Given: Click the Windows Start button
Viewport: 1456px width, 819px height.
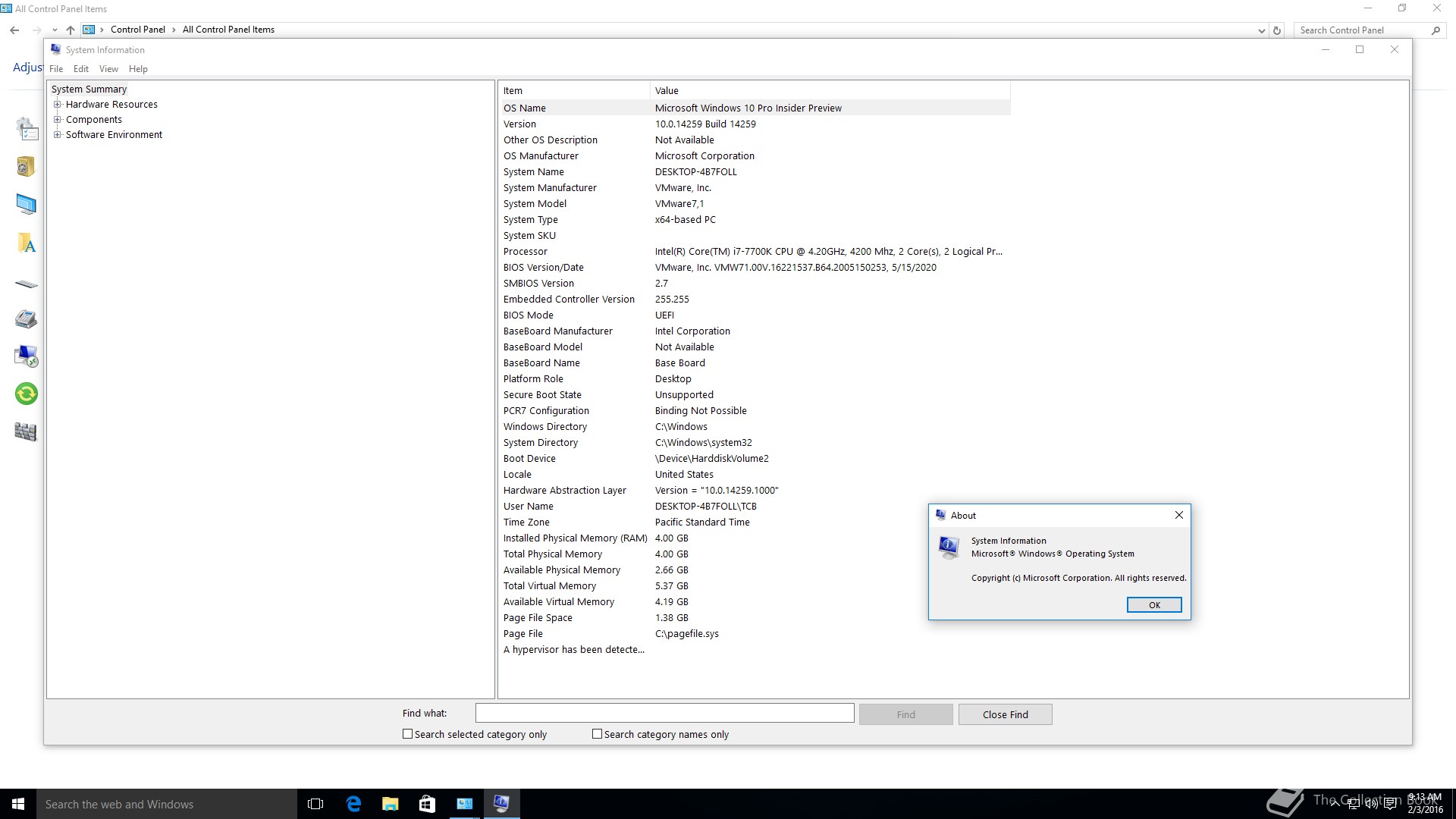Looking at the screenshot, I should pos(18,804).
